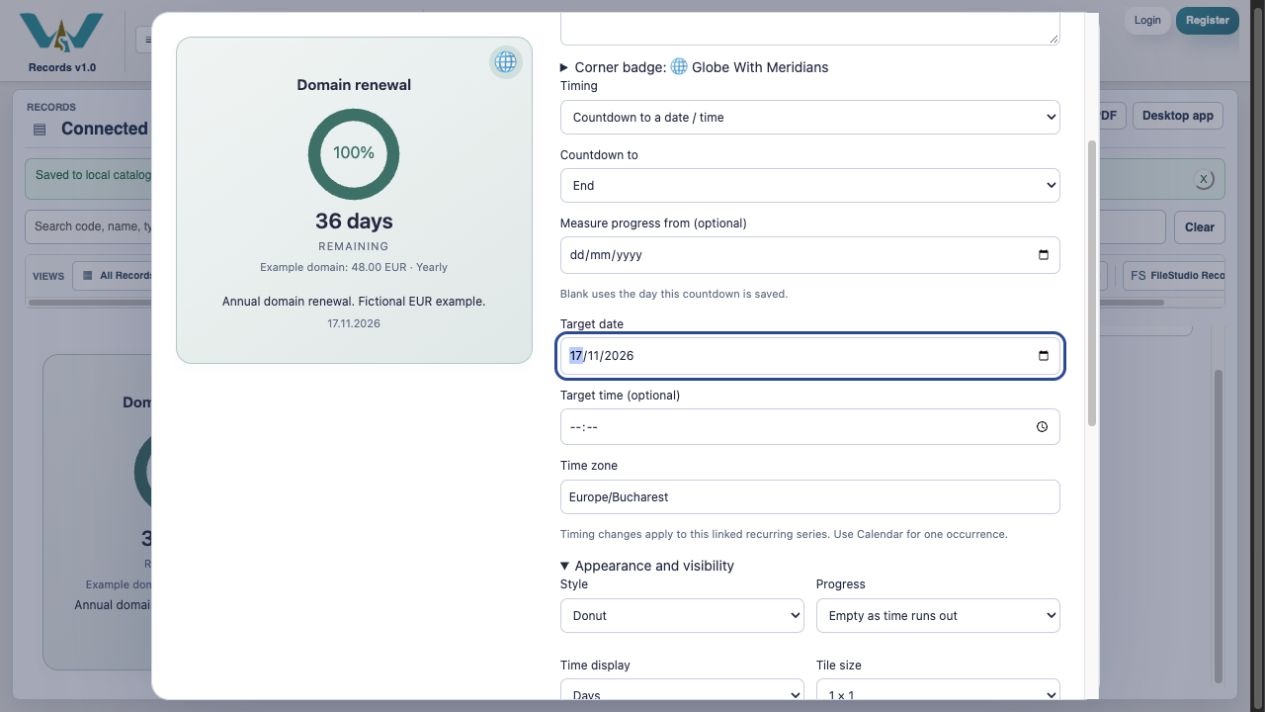Select the All Records view tab
The image size is (1265, 712).
coord(112,276)
